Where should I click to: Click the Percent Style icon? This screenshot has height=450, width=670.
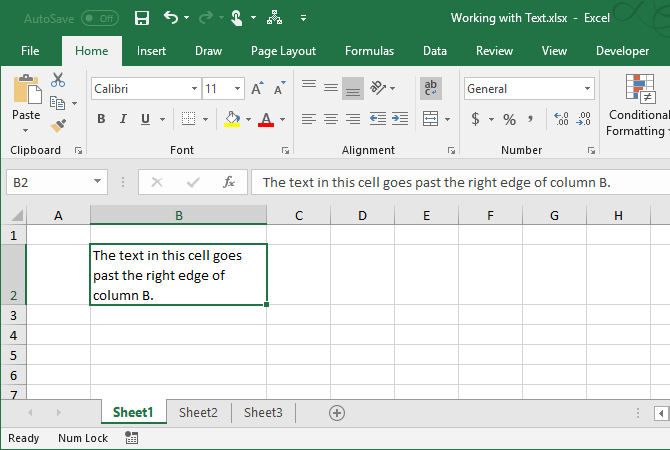click(x=509, y=119)
